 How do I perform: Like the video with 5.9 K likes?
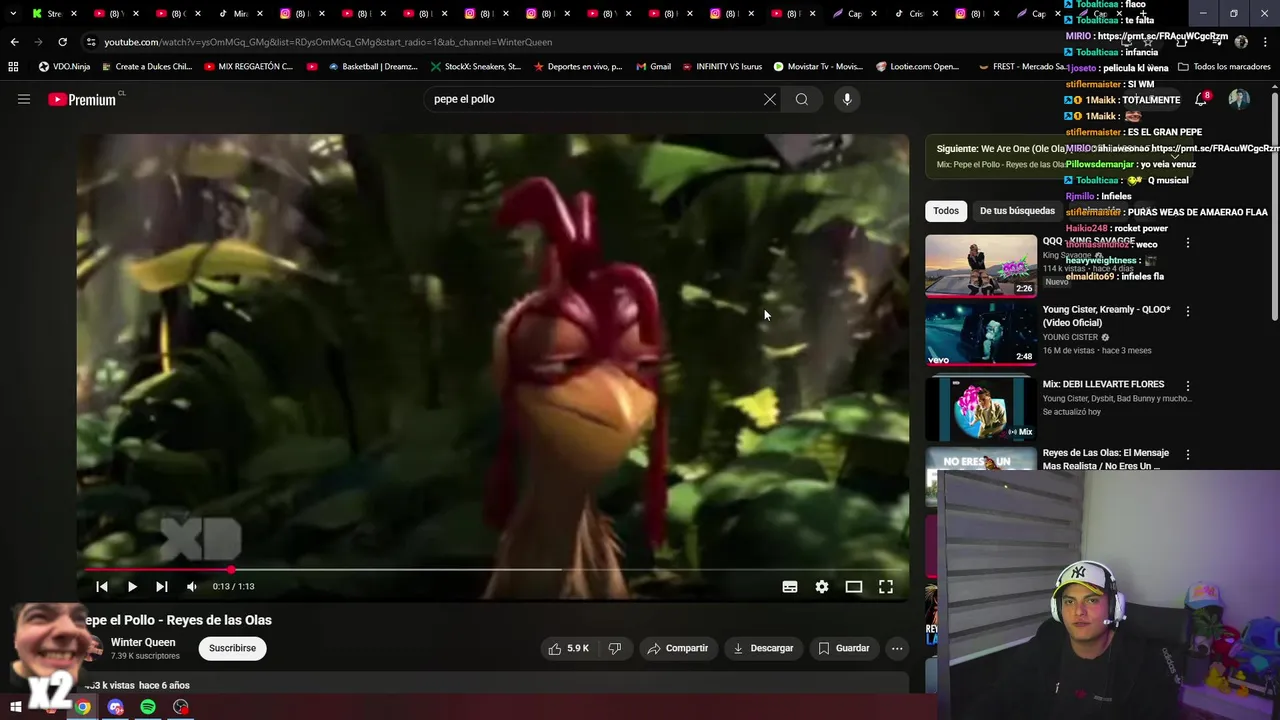pos(568,648)
